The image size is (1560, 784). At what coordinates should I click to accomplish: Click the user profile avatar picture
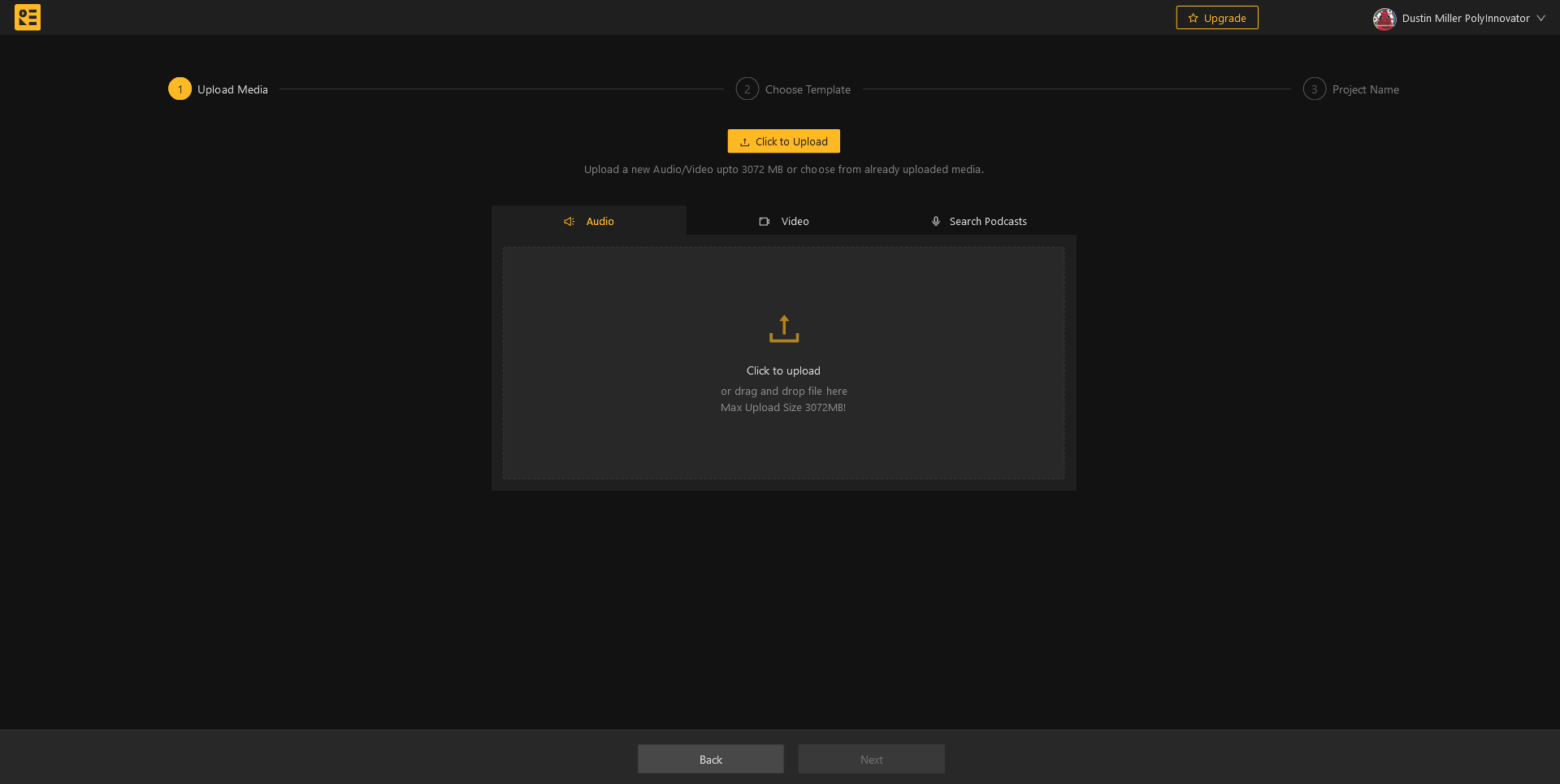[x=1384, y=19]
